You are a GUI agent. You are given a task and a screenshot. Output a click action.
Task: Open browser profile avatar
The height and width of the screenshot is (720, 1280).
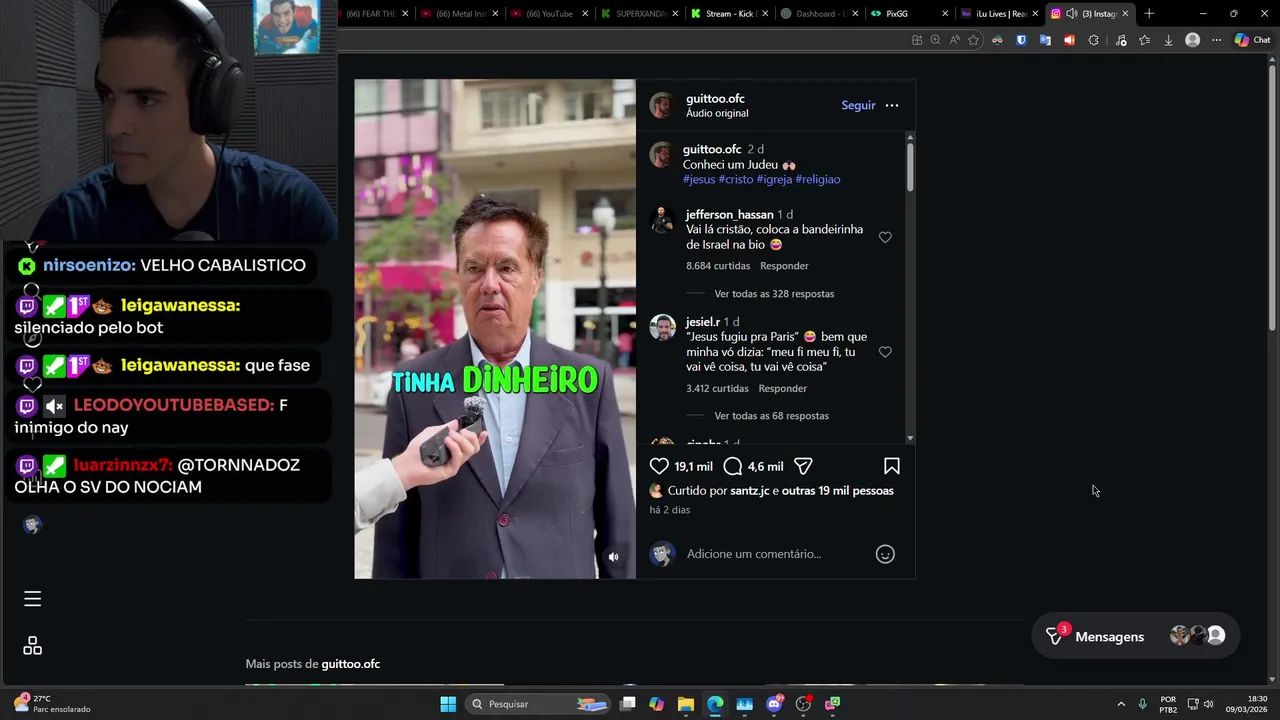pos(1192,40)
